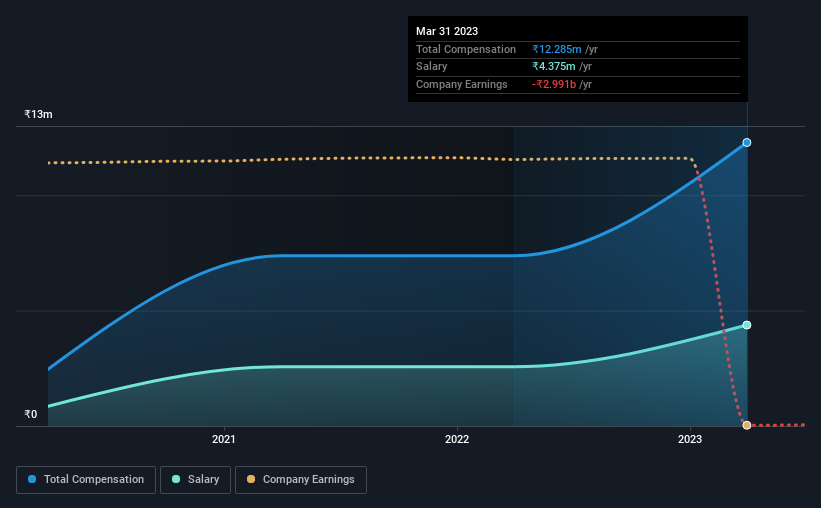
Task: Click the ₹13m y-axis label
Action: coord(38,114)
